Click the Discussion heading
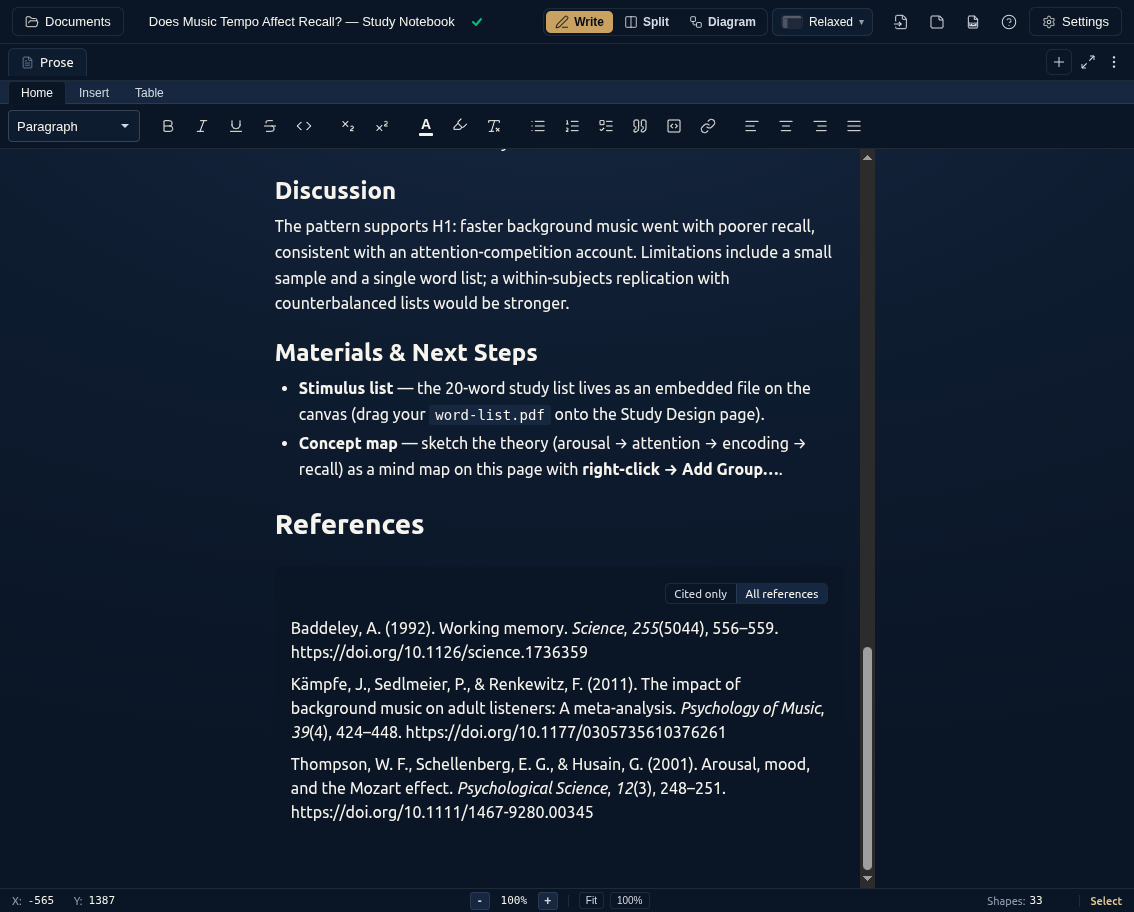The image size is (1134, 912). pos(336,191)
